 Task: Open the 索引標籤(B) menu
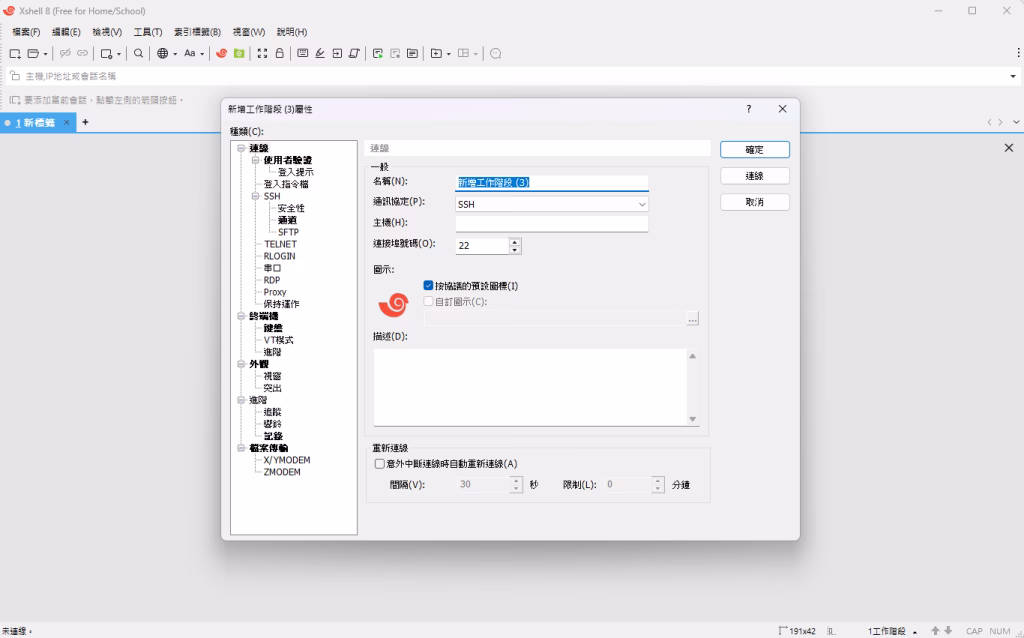point(197,32)
